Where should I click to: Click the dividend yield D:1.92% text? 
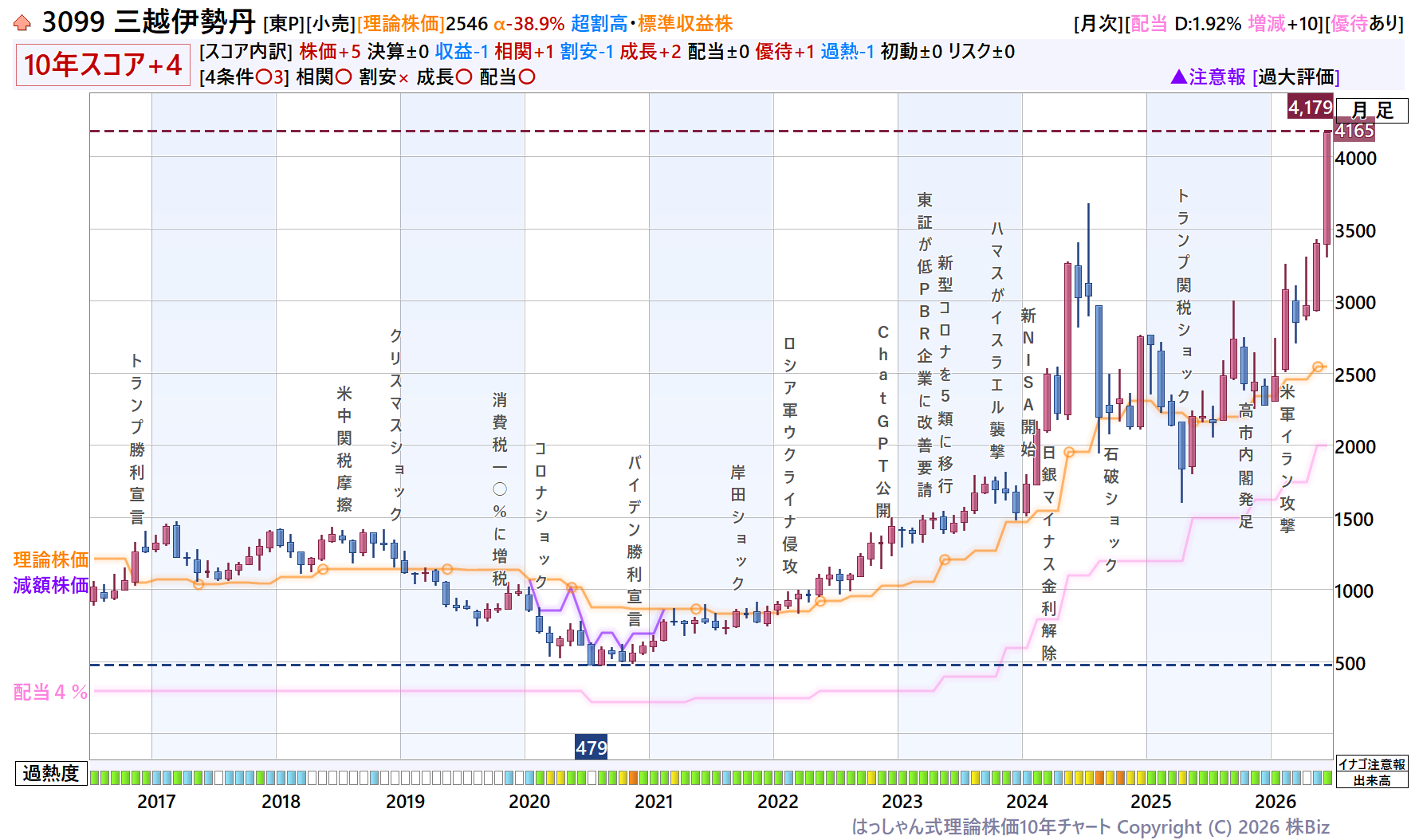(1207, 24)
